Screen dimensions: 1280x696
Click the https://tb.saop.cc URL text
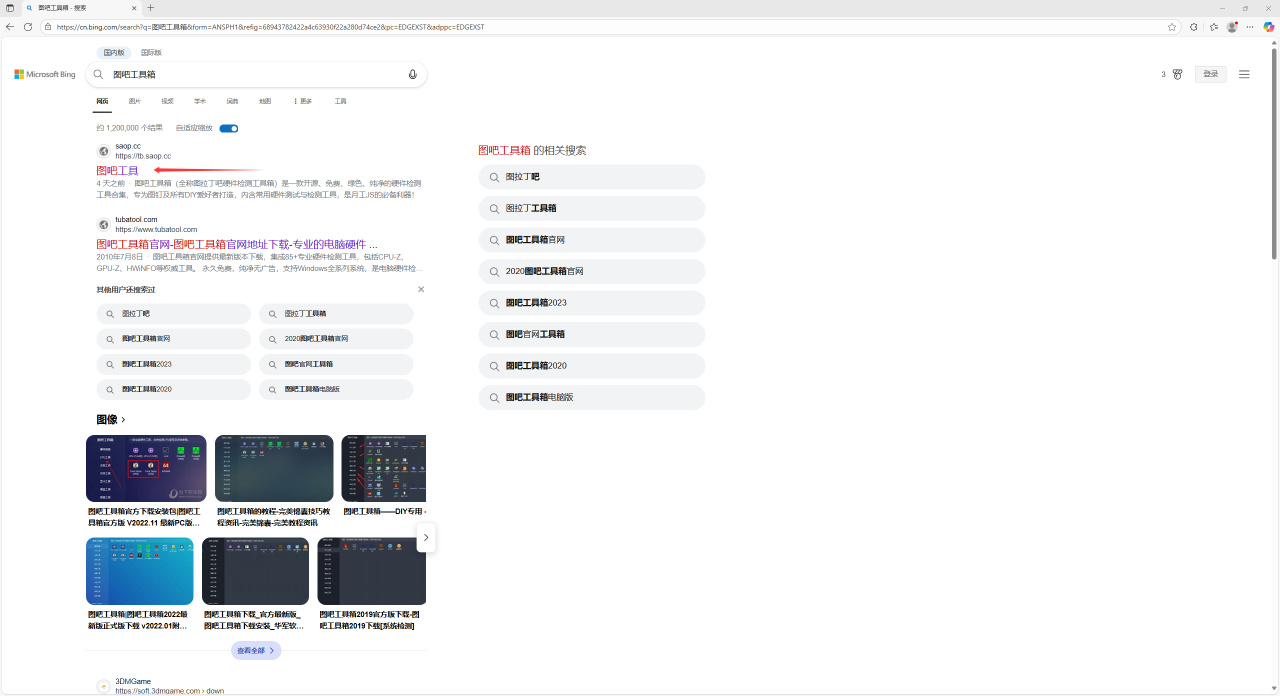pos(143,156)
